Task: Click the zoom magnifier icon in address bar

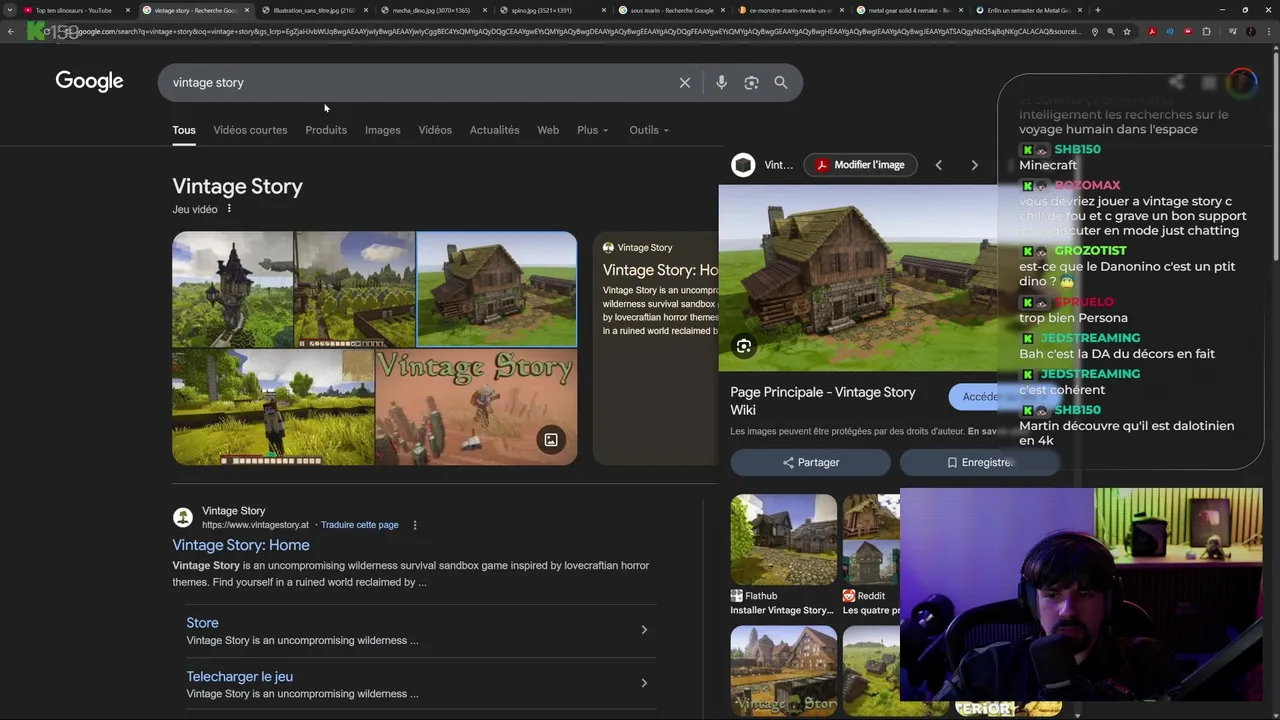Action: tap(1110, 32)
